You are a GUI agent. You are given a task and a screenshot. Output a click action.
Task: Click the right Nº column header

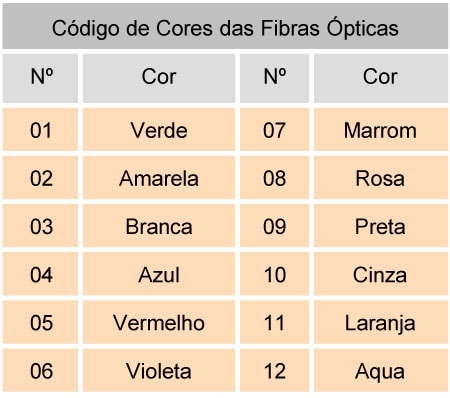tap(274, 78)
